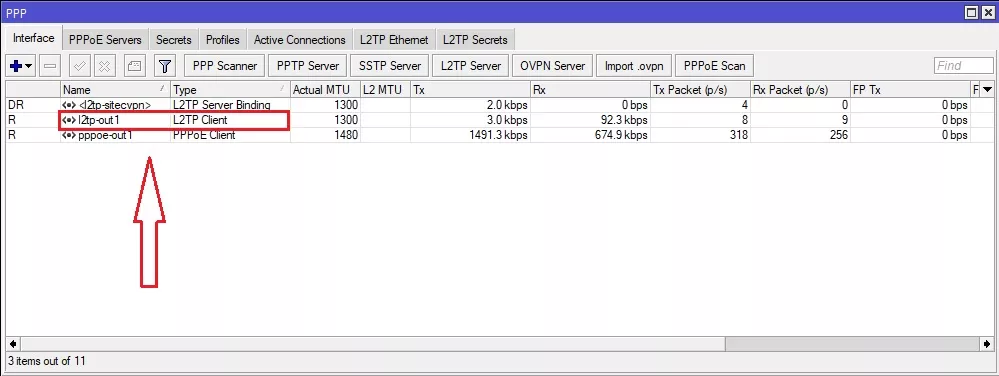999x376 pixels.
Task: Sort by the Rx Packet (p/s) column header
Action: coord(800,90)
